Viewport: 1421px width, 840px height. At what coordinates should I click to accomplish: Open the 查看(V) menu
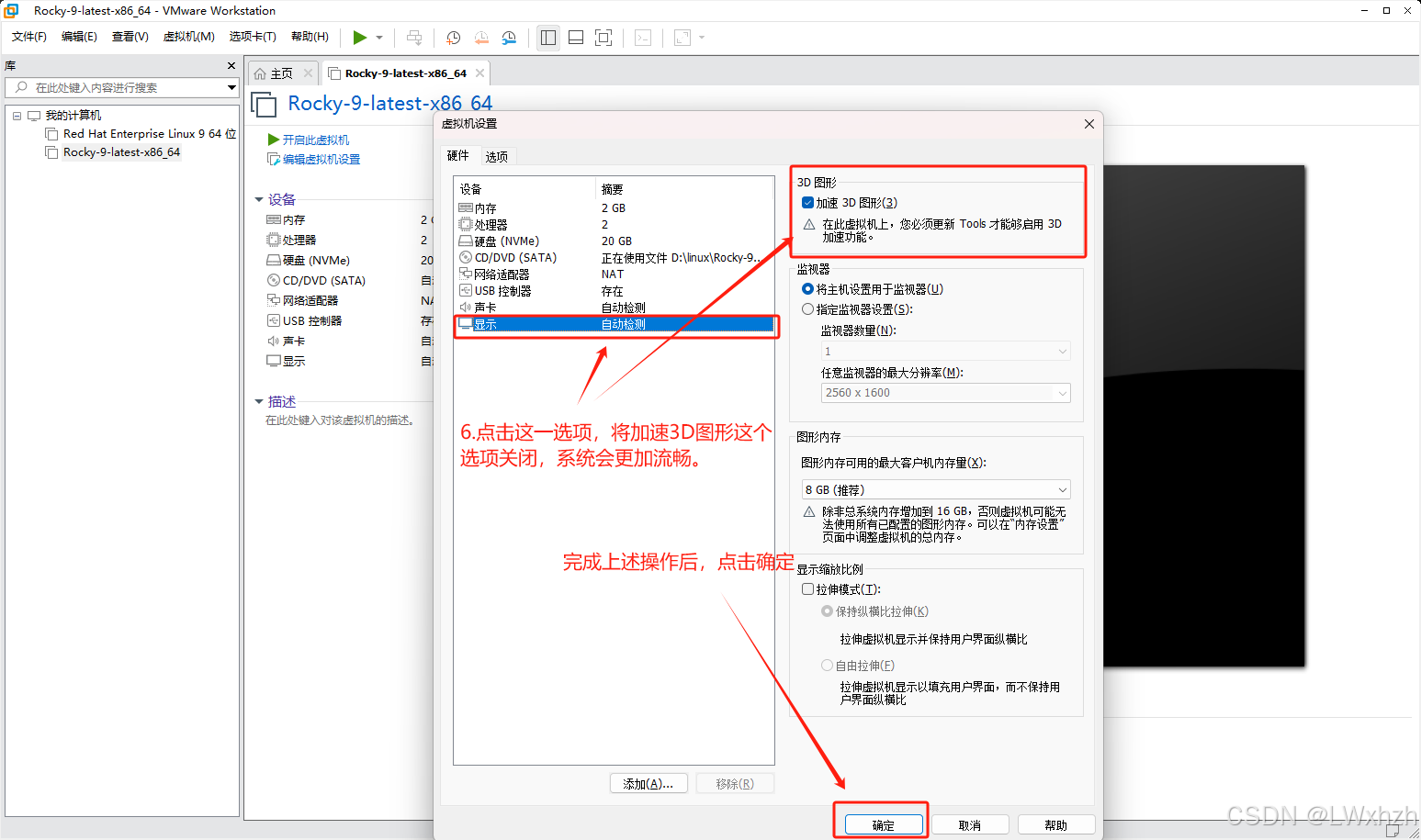pyautogui.click(x=130, y=37)
